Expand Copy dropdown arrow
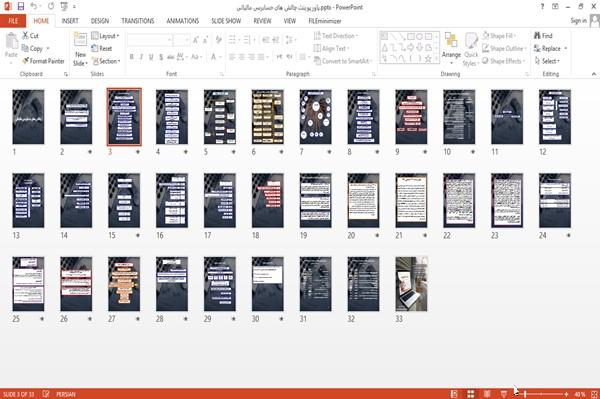This screenshot has width=600, height=399. (48, 48)
